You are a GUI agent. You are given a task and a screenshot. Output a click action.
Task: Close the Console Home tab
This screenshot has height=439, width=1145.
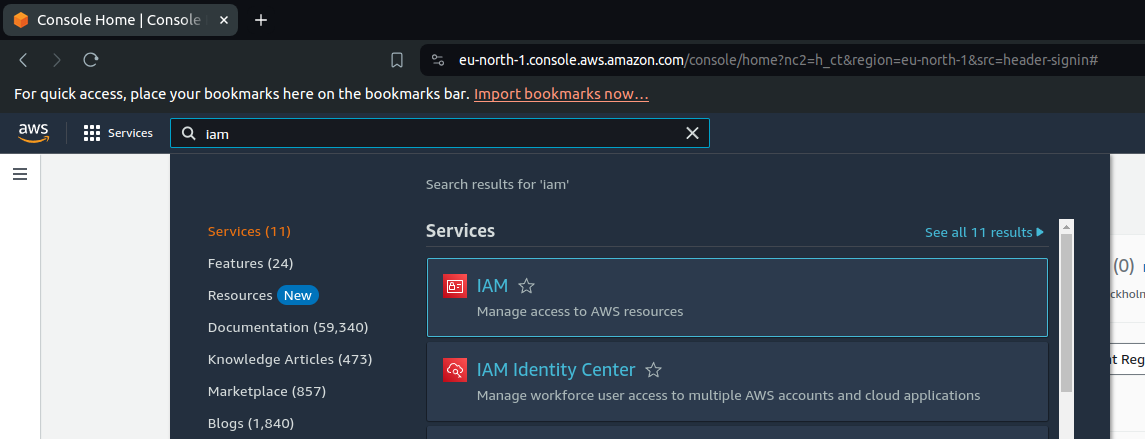[224, 20]
